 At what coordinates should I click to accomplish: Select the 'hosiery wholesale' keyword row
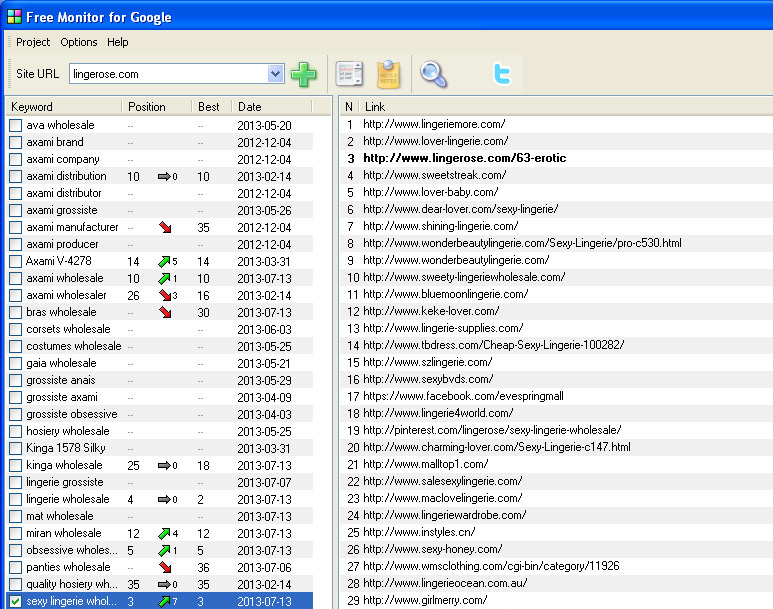(x=160, y=431)
